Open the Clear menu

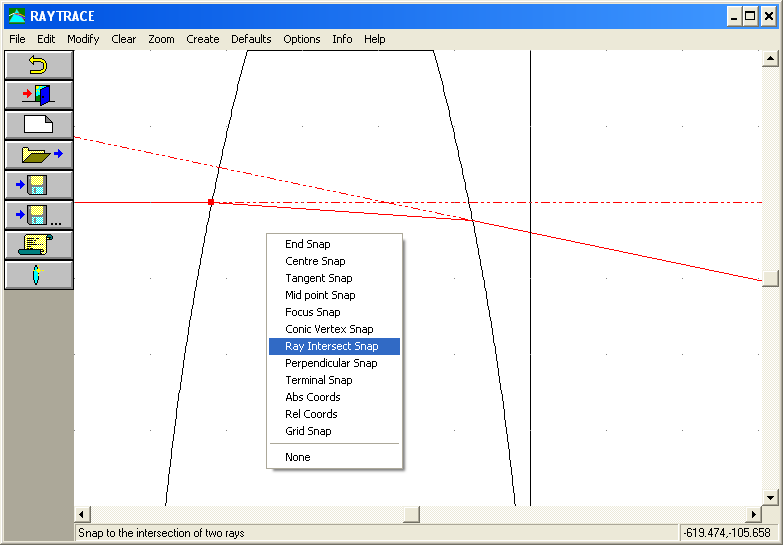pyautogui.click(x=123, y=39)
